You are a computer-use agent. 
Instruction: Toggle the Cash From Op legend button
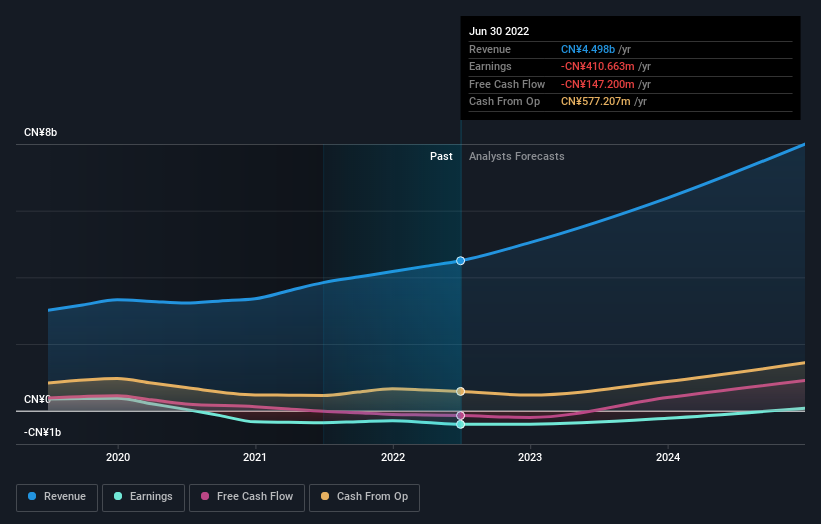coord(364,497)
